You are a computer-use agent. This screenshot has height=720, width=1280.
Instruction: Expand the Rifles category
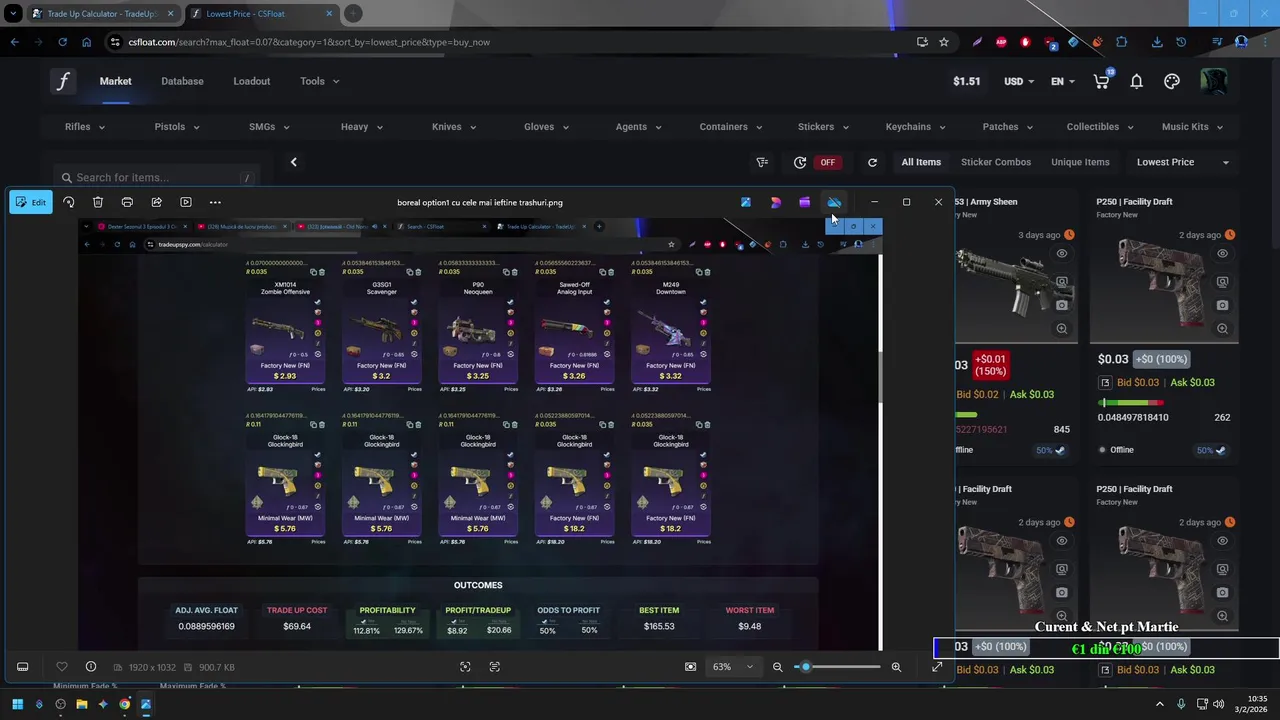point(84,127)
